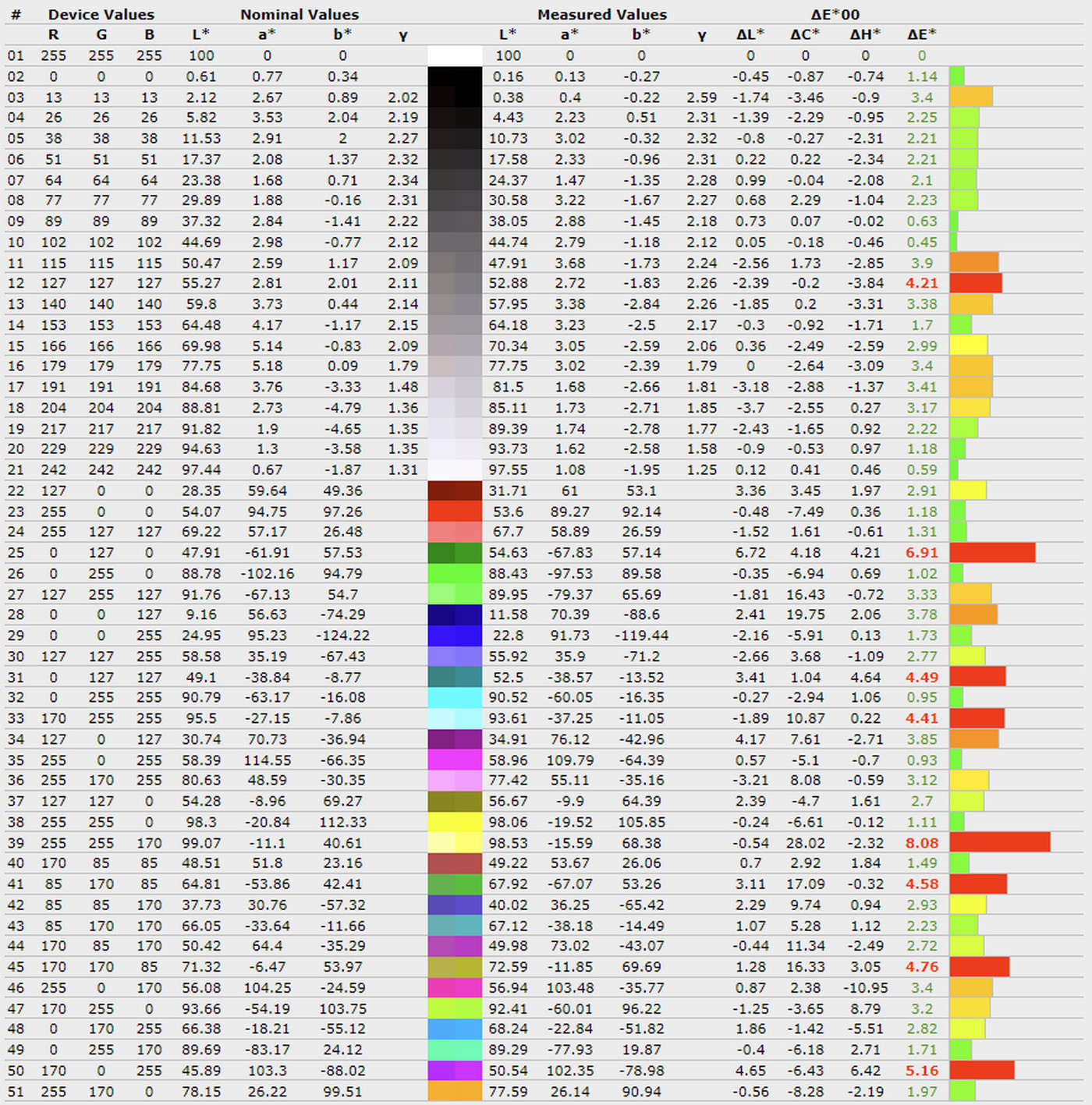The height and width of the screenshot is (1105, 1092).
Task: Click the ΔE value 8.08
Action: (922, 843)
